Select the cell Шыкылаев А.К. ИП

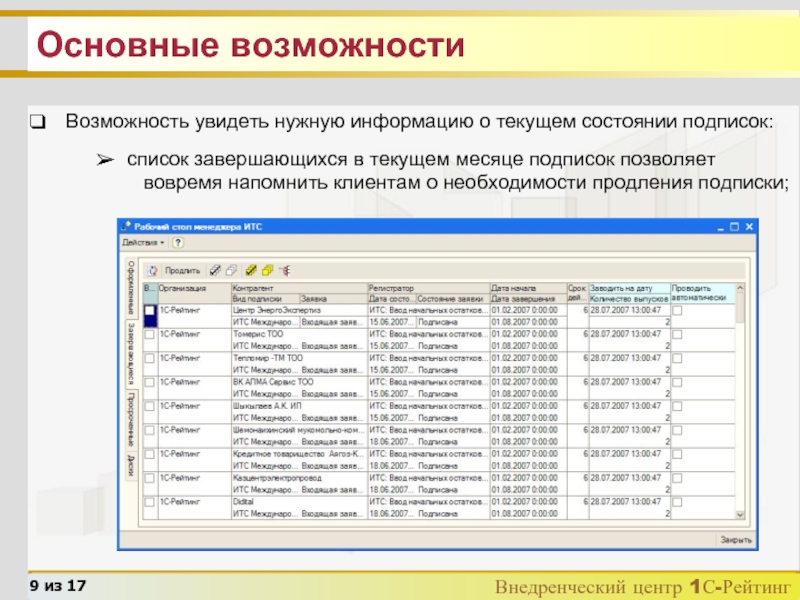(299, 406)
